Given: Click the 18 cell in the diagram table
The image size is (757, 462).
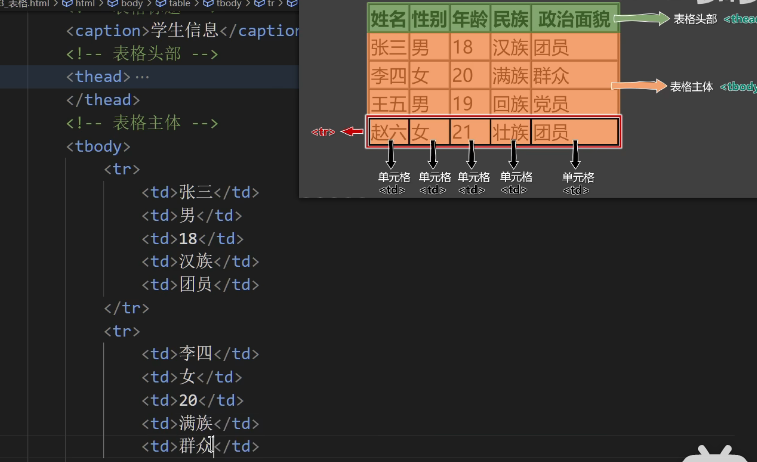Looking at the screenshot, I should coord(470,47).
